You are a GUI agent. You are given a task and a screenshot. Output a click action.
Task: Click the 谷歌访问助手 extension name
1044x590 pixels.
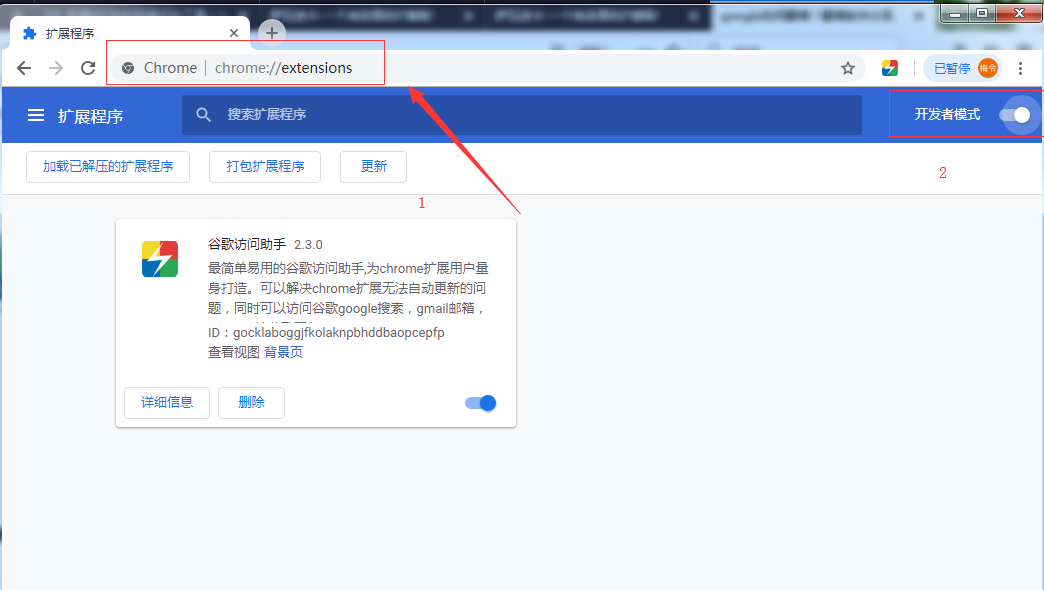click(x=247, y=244)
